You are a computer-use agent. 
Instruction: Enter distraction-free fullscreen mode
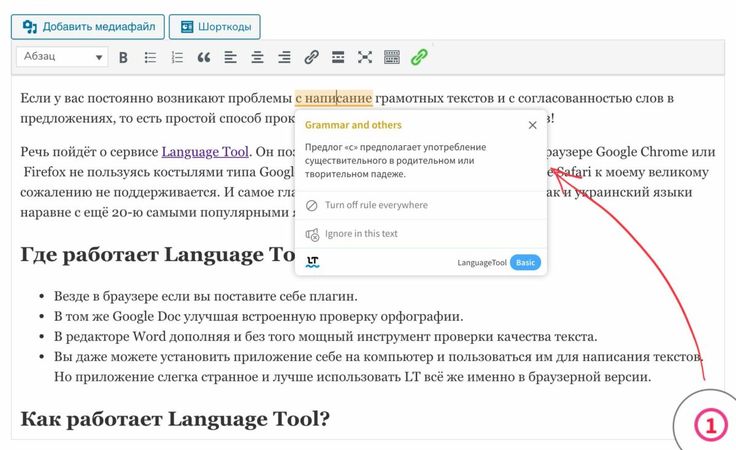coord(365,57)
